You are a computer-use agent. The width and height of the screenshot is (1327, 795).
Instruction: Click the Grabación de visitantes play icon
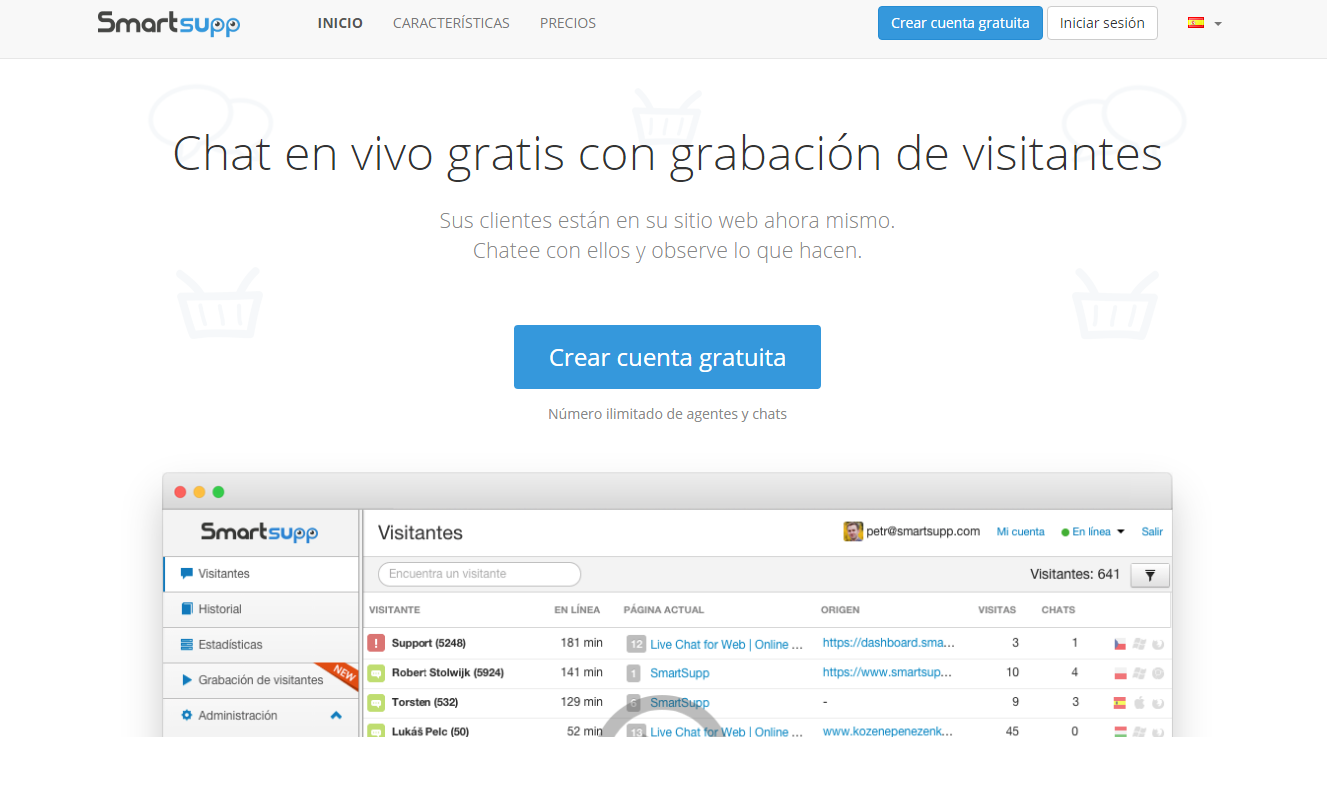(x=186, y=680)
